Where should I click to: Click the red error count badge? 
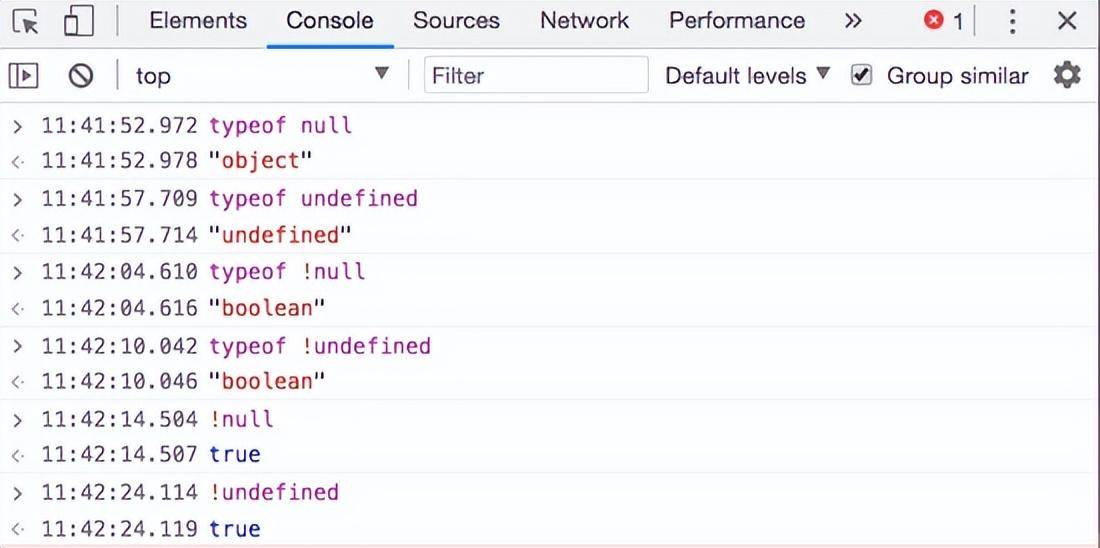tap(943, 21)
